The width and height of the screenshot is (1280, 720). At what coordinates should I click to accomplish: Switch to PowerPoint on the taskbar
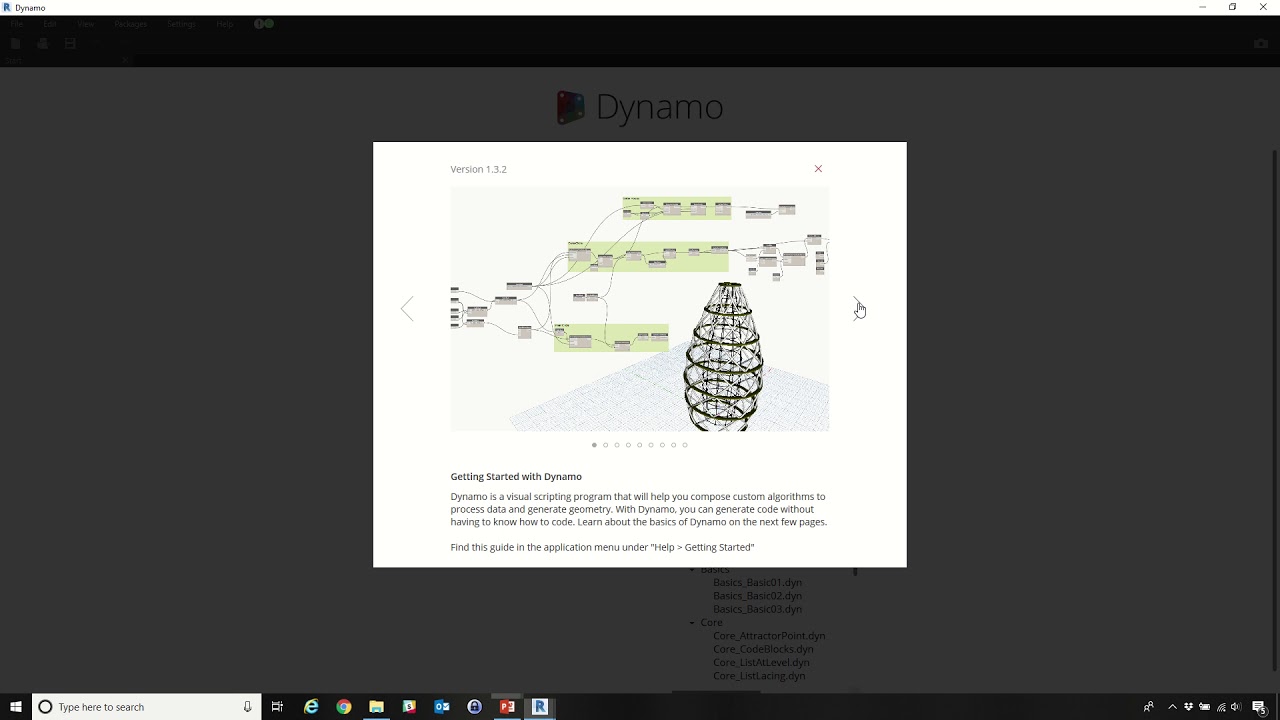(507, 707)
